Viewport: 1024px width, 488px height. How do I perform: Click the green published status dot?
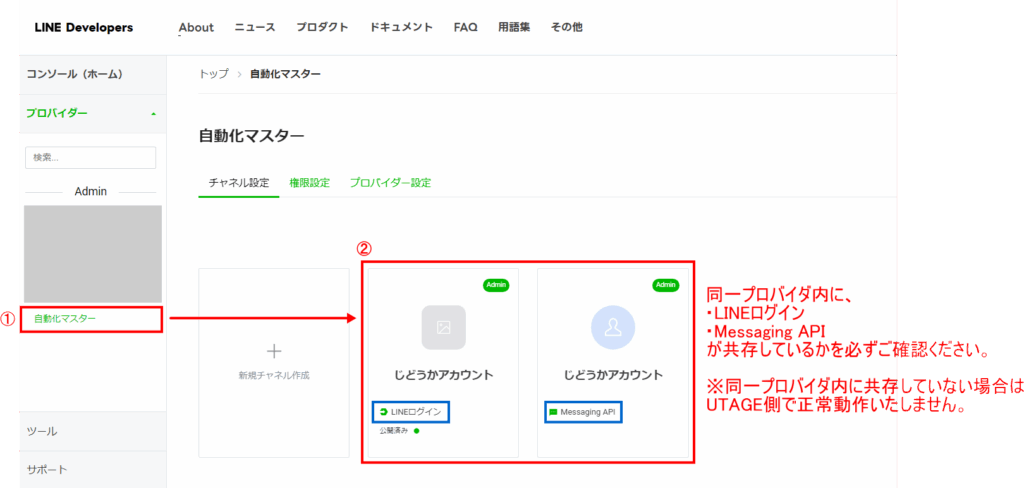click(x=416, y=431)
